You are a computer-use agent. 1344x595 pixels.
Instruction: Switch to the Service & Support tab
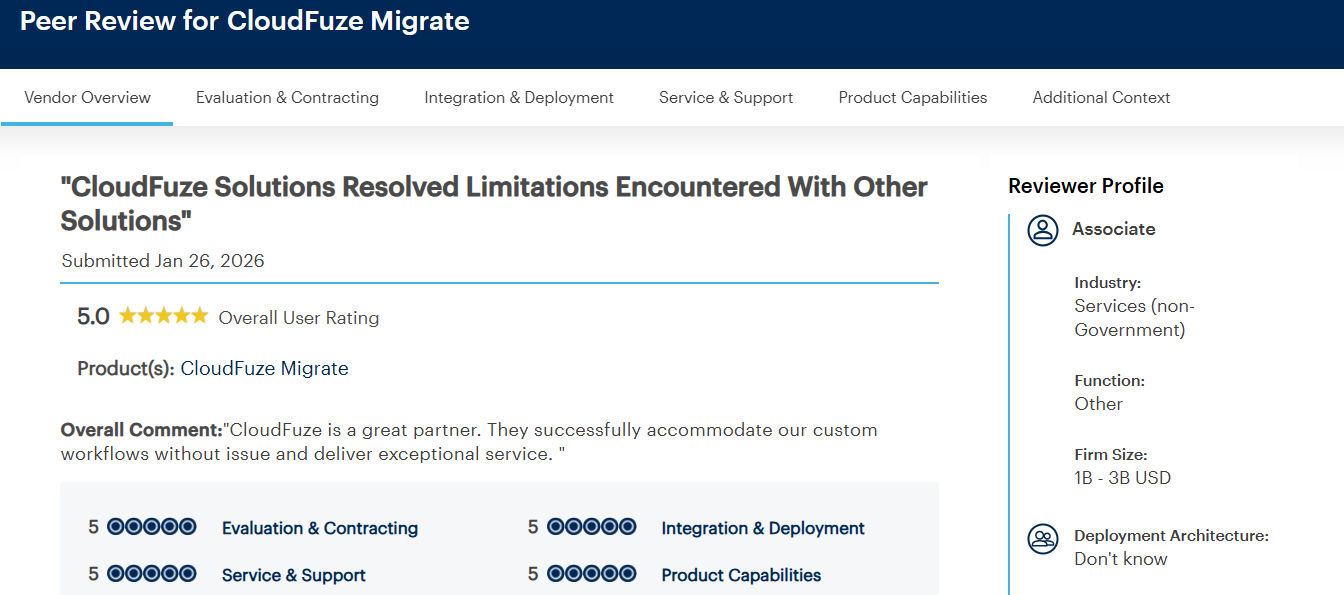725,97
